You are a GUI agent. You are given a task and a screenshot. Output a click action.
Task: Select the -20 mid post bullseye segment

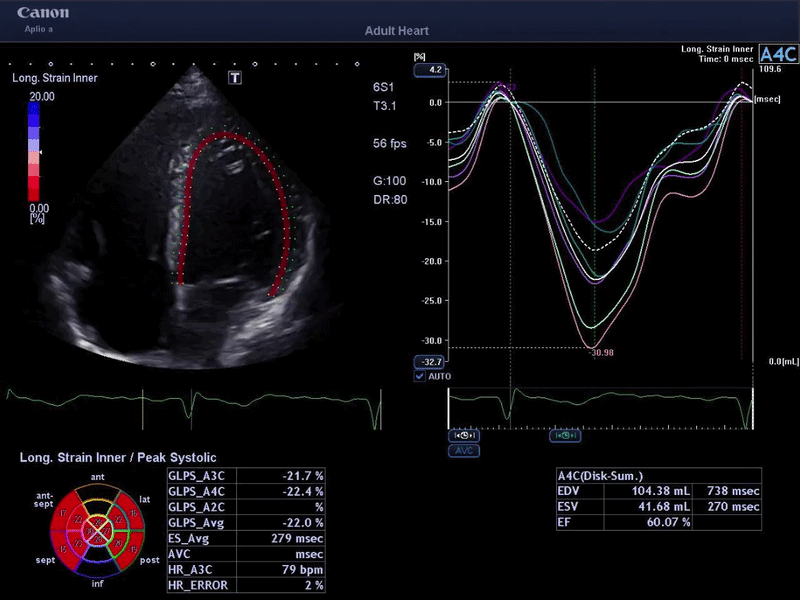coord(118,543)
